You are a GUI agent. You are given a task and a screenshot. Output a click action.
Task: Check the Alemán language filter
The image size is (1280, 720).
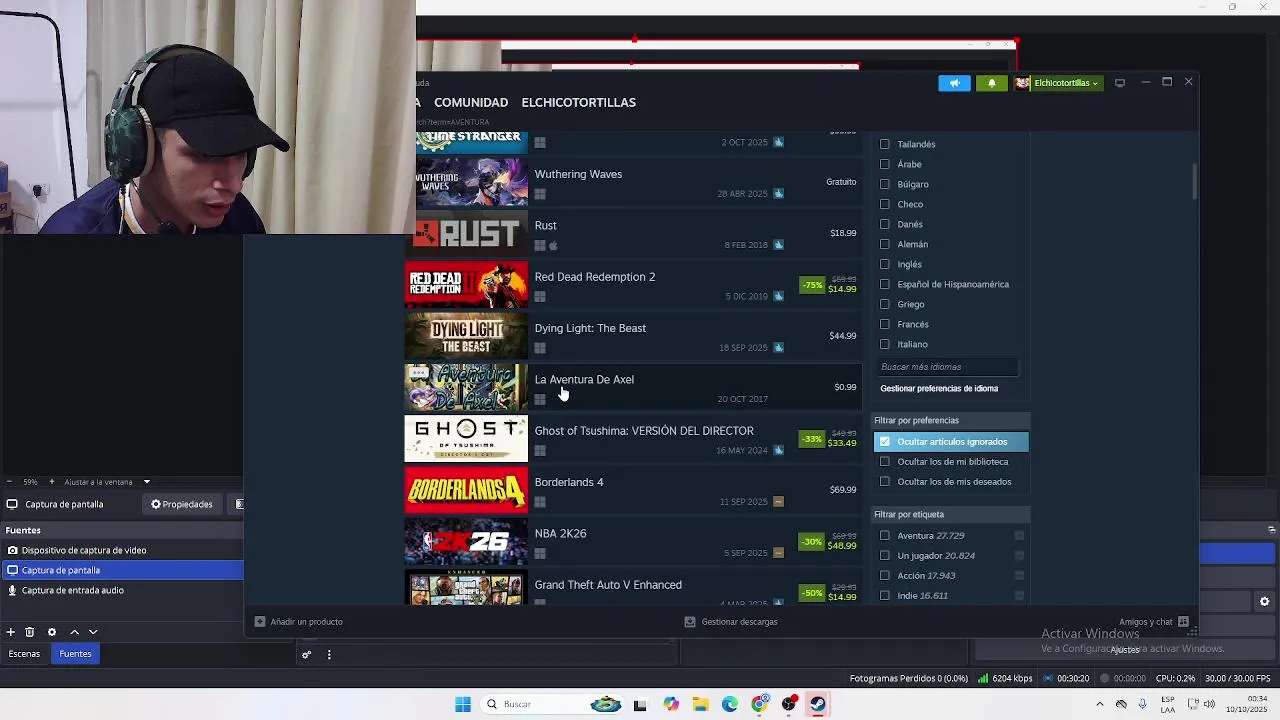coord(884,244)
